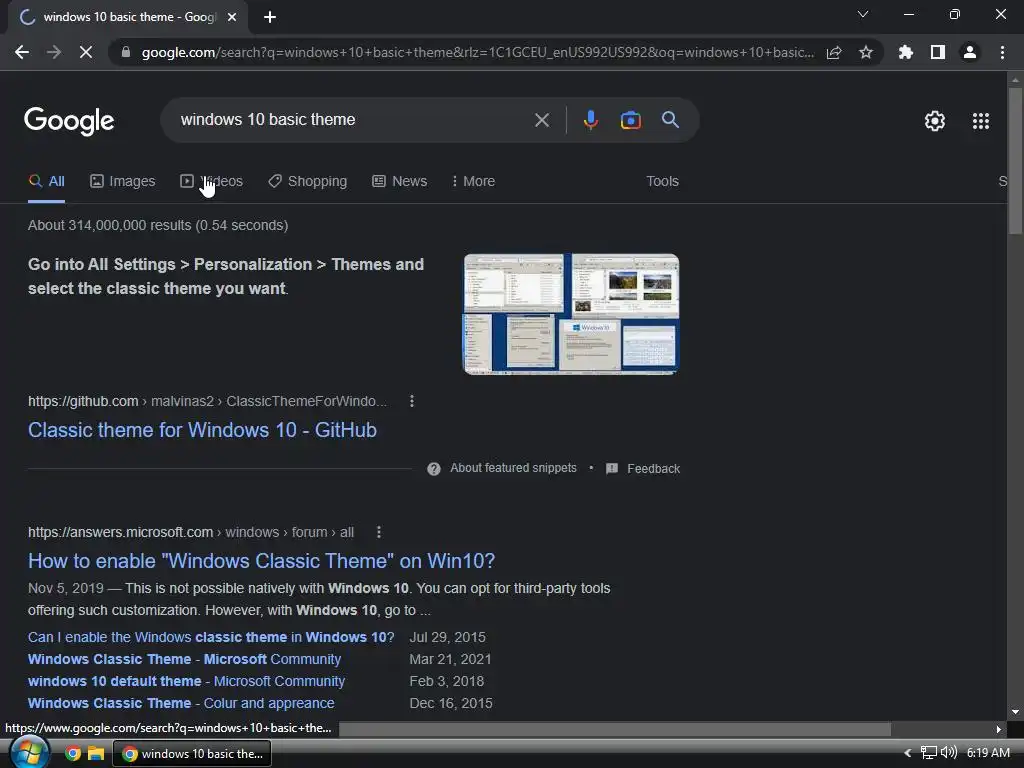1024x768 pixels.
Task: Toggle Chrome side panel
Action: click(x=938, y=52)
